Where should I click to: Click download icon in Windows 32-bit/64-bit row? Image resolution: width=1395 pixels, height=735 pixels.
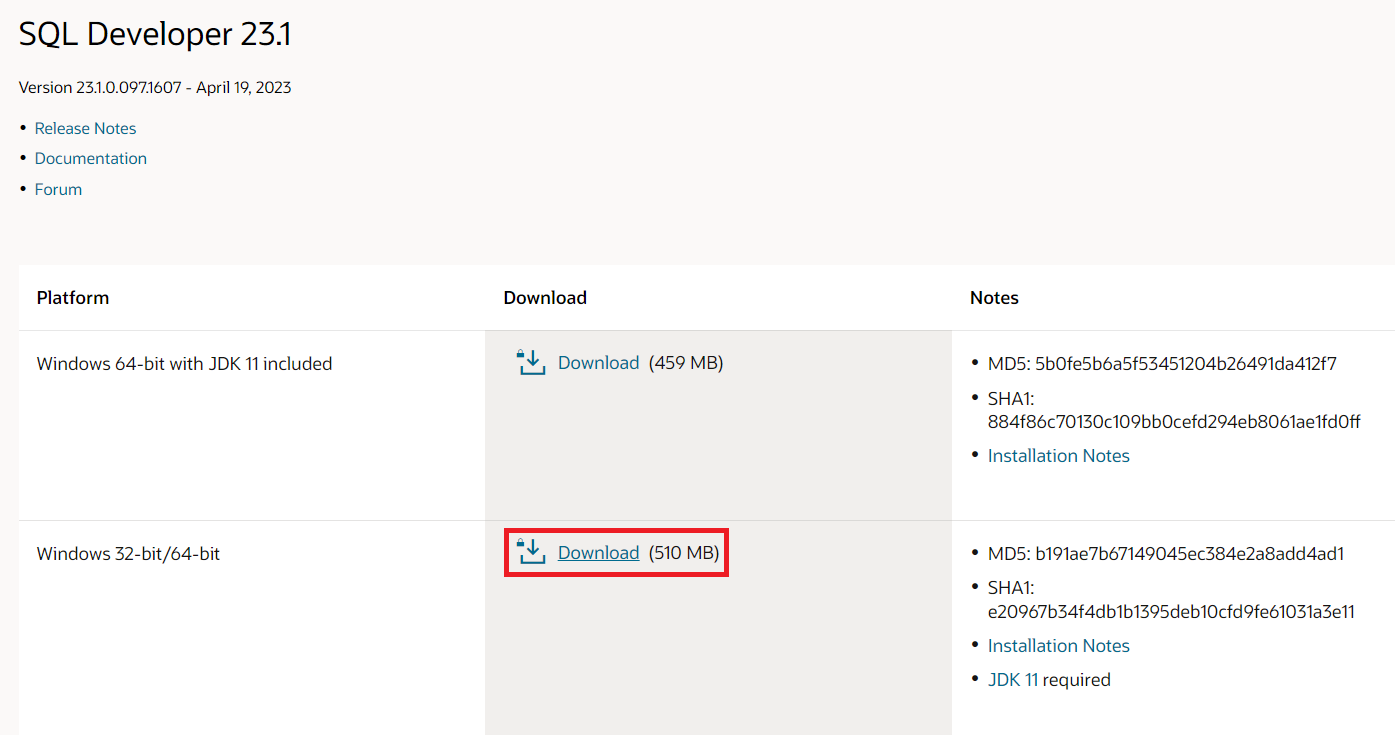(x=531, y=552)
